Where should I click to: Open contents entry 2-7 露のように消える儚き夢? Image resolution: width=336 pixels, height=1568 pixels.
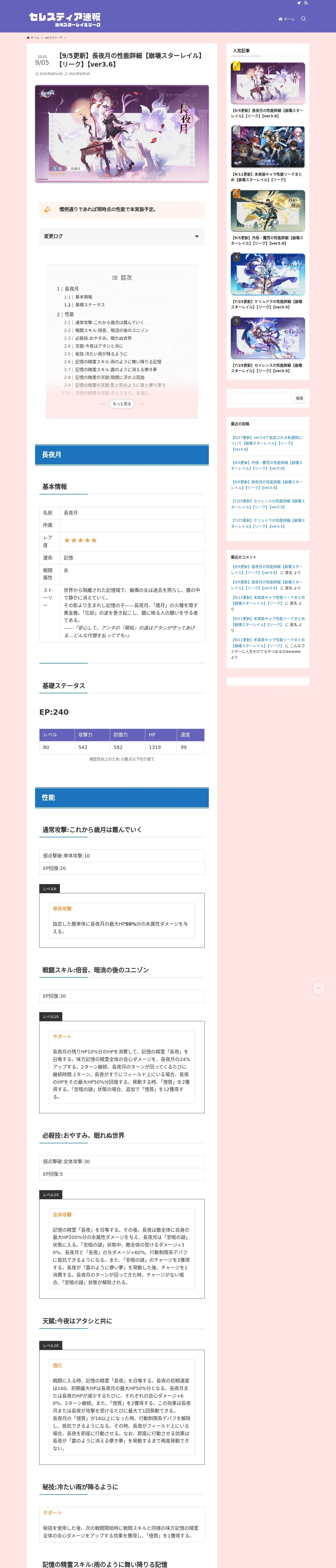(x=110, y=370)
